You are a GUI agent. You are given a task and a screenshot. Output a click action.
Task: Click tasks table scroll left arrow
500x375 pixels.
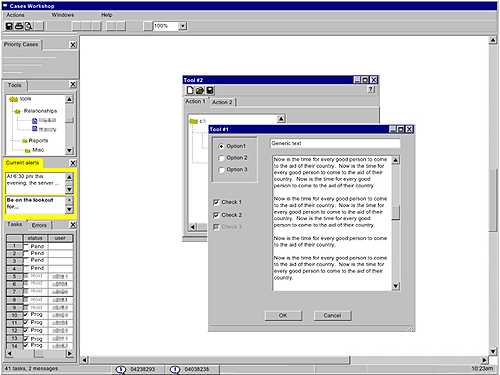(x=9, y=353)
